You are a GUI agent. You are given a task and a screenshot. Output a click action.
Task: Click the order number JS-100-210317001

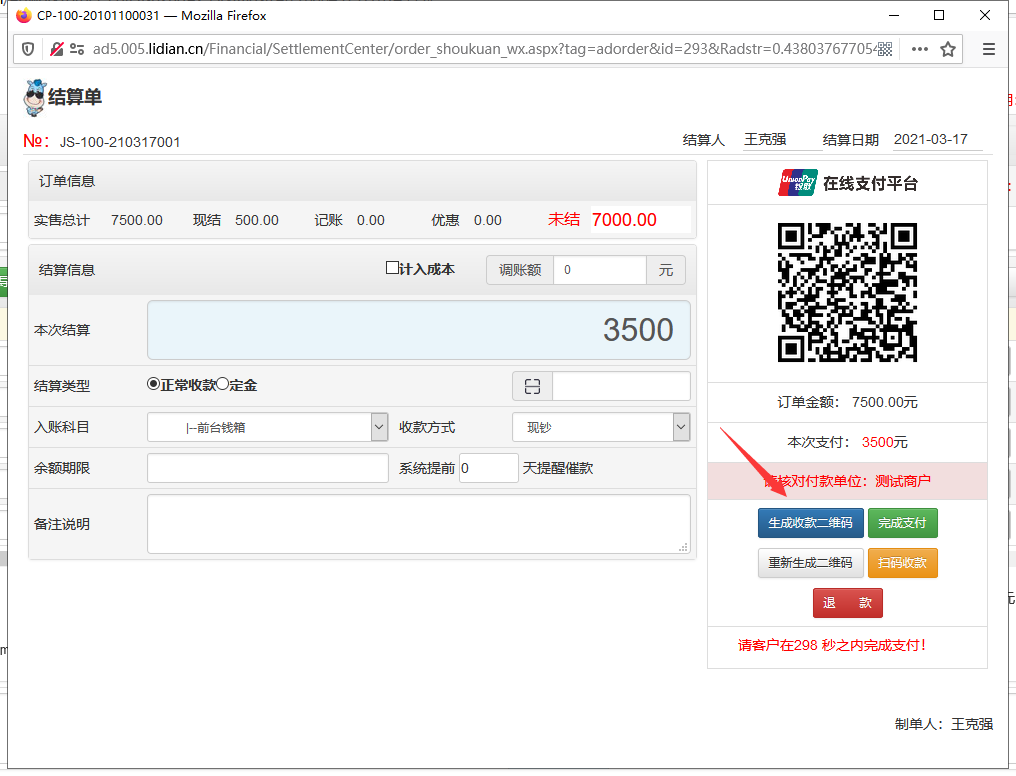(120, 142)
